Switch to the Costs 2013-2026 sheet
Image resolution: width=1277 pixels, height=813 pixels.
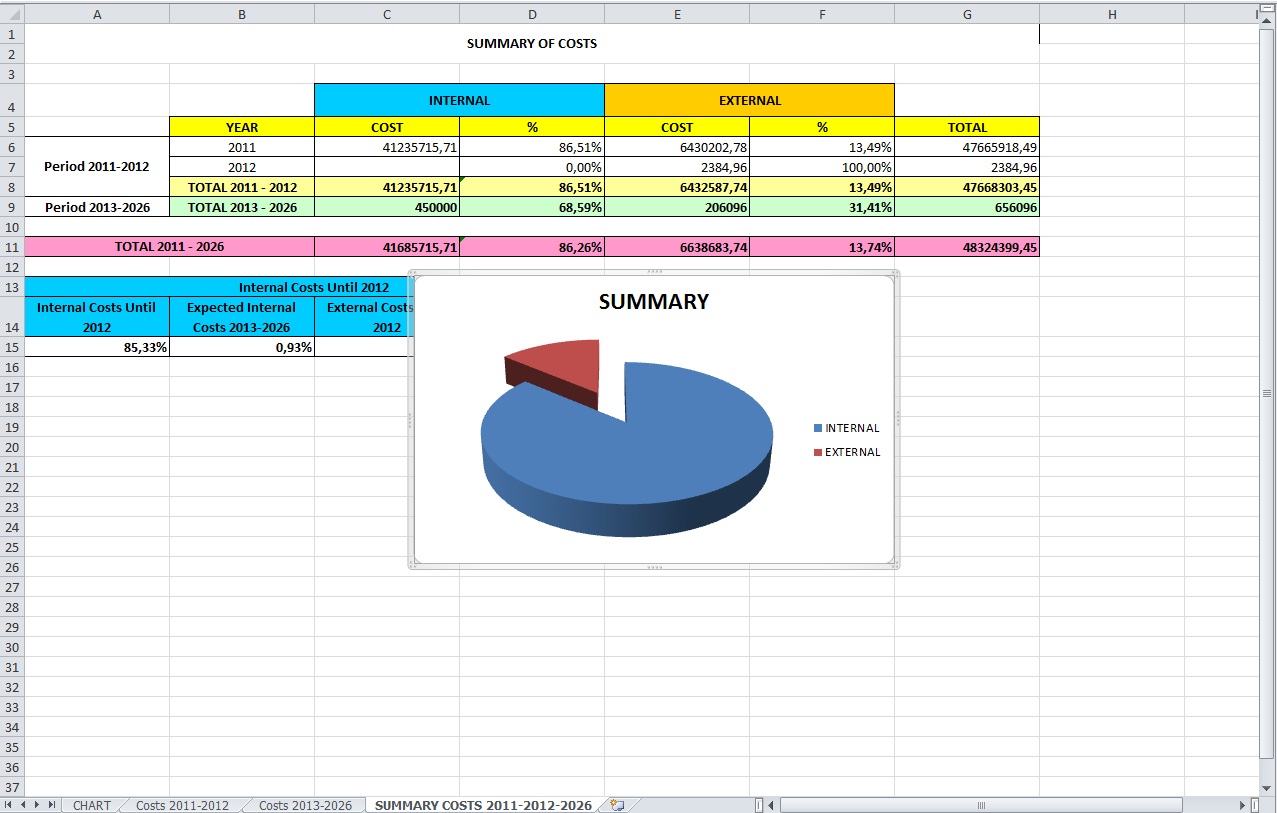305,805
